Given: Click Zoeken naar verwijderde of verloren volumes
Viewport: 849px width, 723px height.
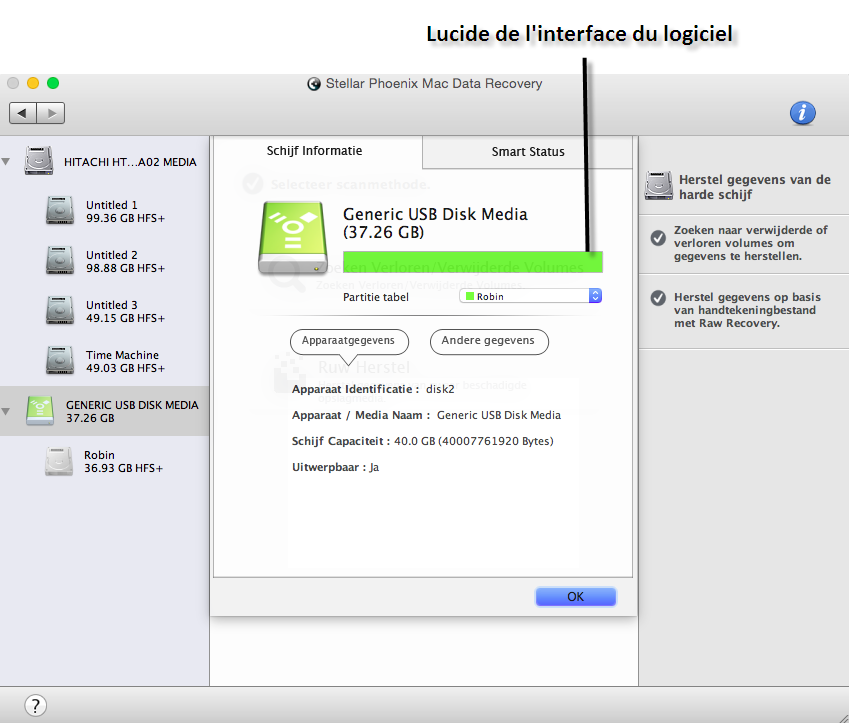Looking at the screenshot, I should [x=750, y=243].
